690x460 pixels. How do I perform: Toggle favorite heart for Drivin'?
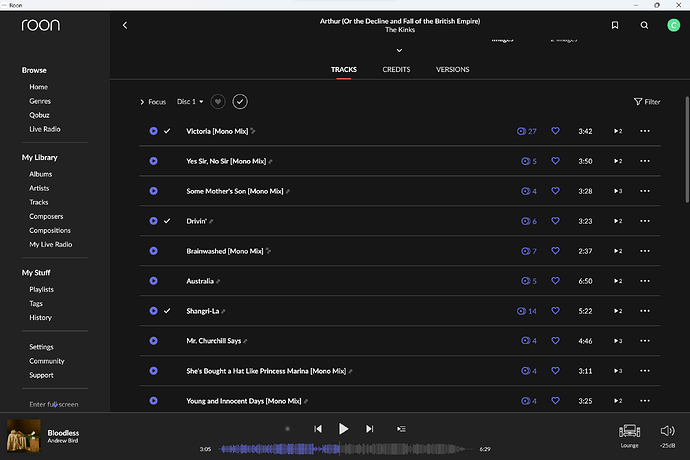555,221
